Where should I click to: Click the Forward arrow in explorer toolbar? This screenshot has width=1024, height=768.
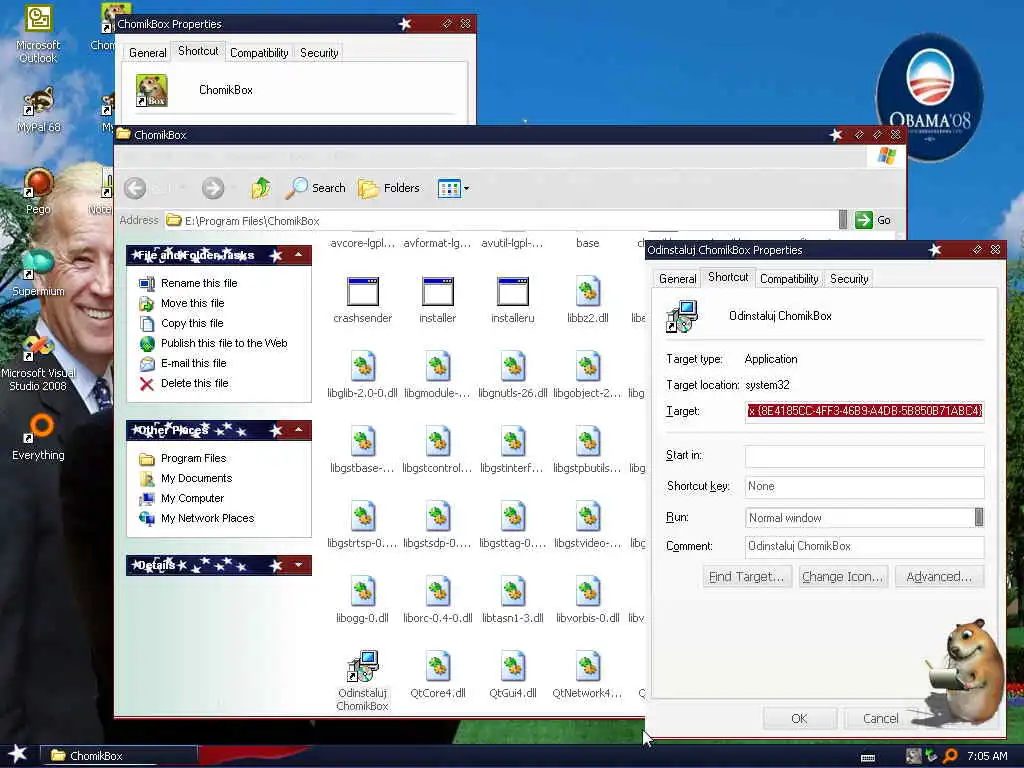[x=212, y=188]
